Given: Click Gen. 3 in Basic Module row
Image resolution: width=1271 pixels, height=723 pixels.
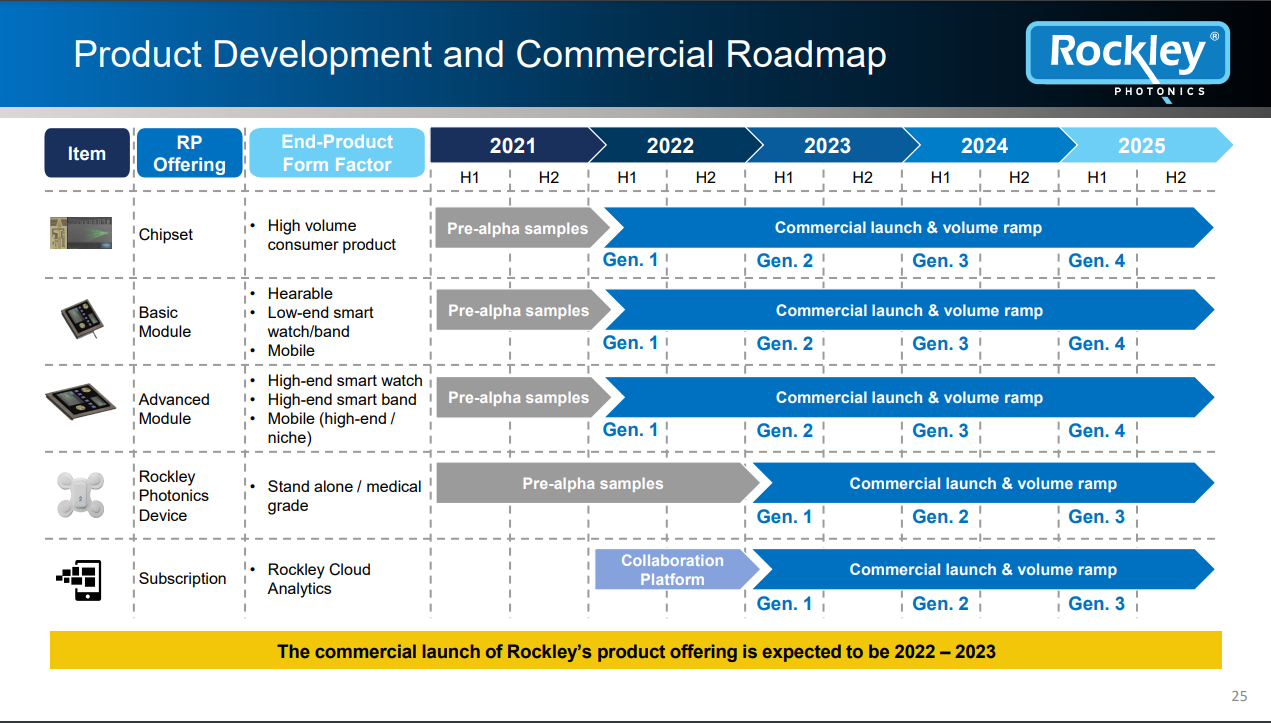Looking at the screenshot, I should 941,343.
